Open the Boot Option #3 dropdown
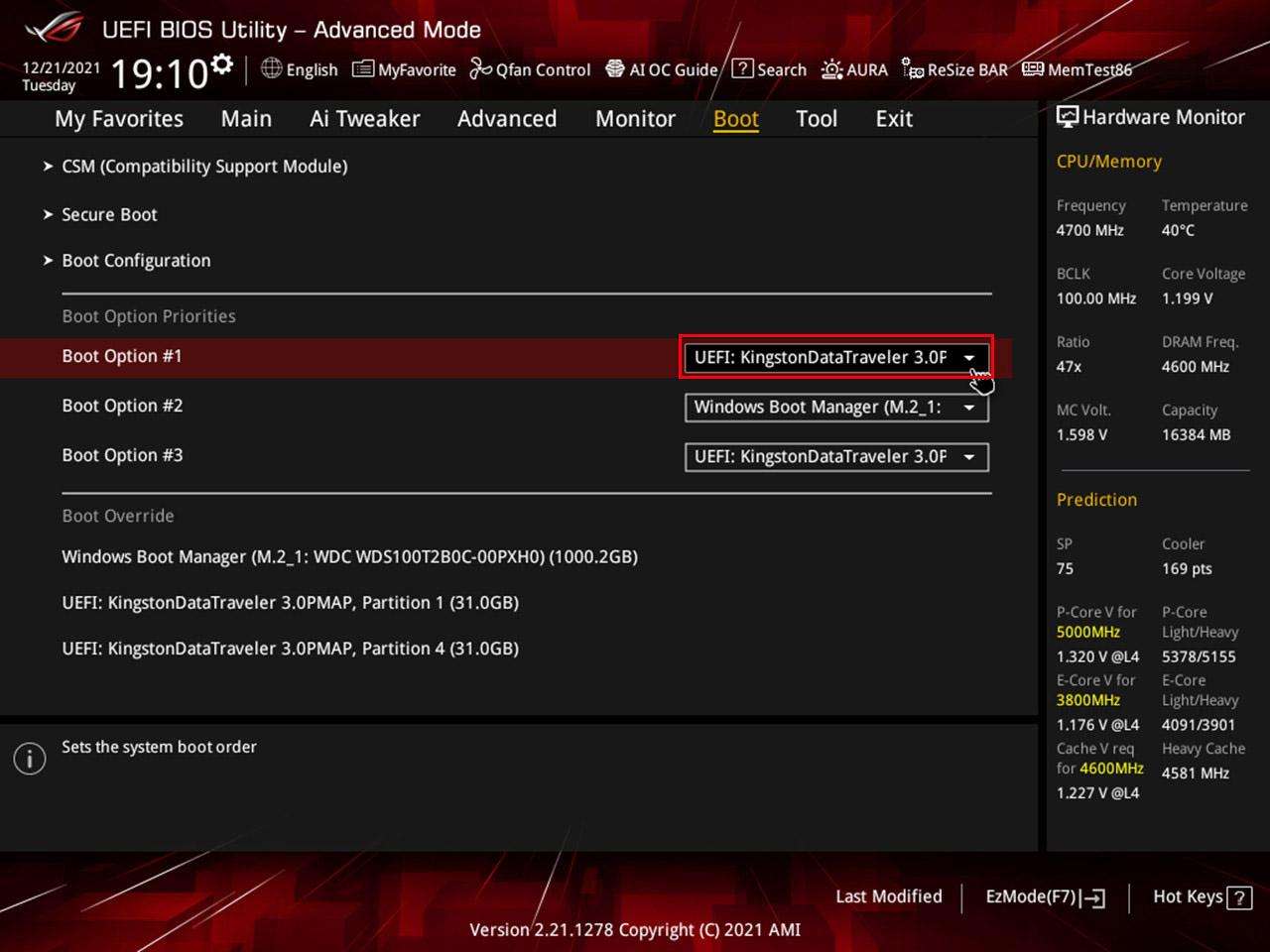The image size is (1270, 952). click(836, 456)
